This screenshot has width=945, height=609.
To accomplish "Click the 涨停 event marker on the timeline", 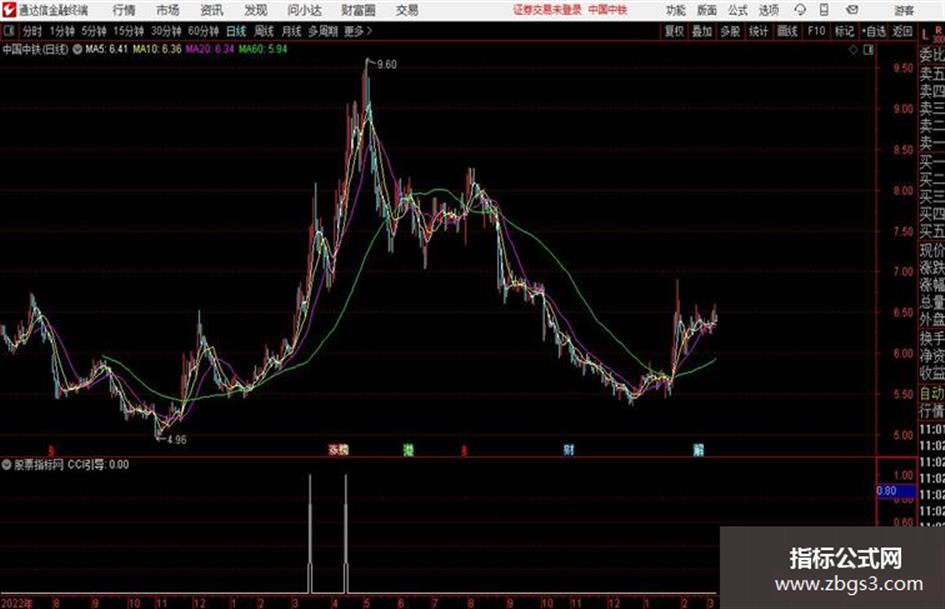I will coord(339,450).
